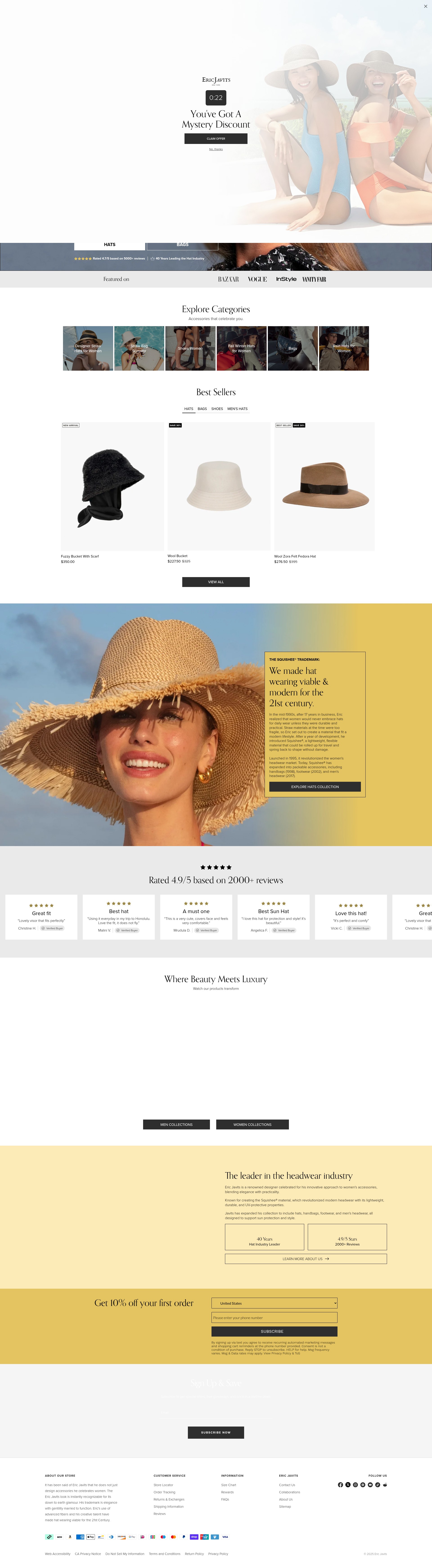Open Designer Straw Hats for Women category
This screenshot has height=1568, width=432.
88,348
